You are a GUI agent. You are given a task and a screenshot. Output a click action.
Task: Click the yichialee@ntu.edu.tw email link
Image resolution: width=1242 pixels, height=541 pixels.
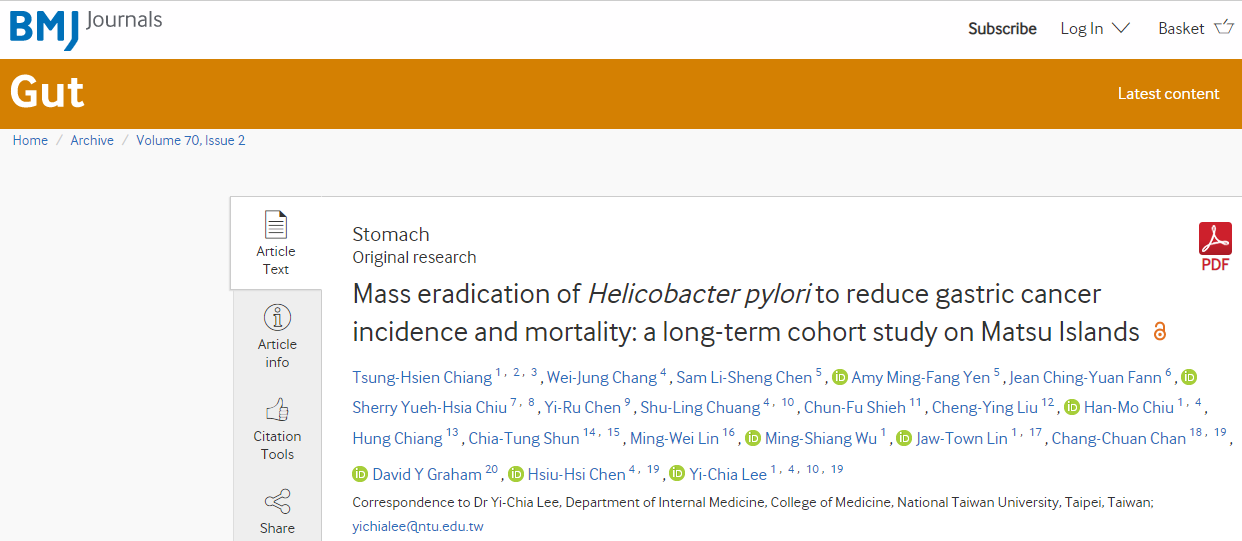coord(418,526)
